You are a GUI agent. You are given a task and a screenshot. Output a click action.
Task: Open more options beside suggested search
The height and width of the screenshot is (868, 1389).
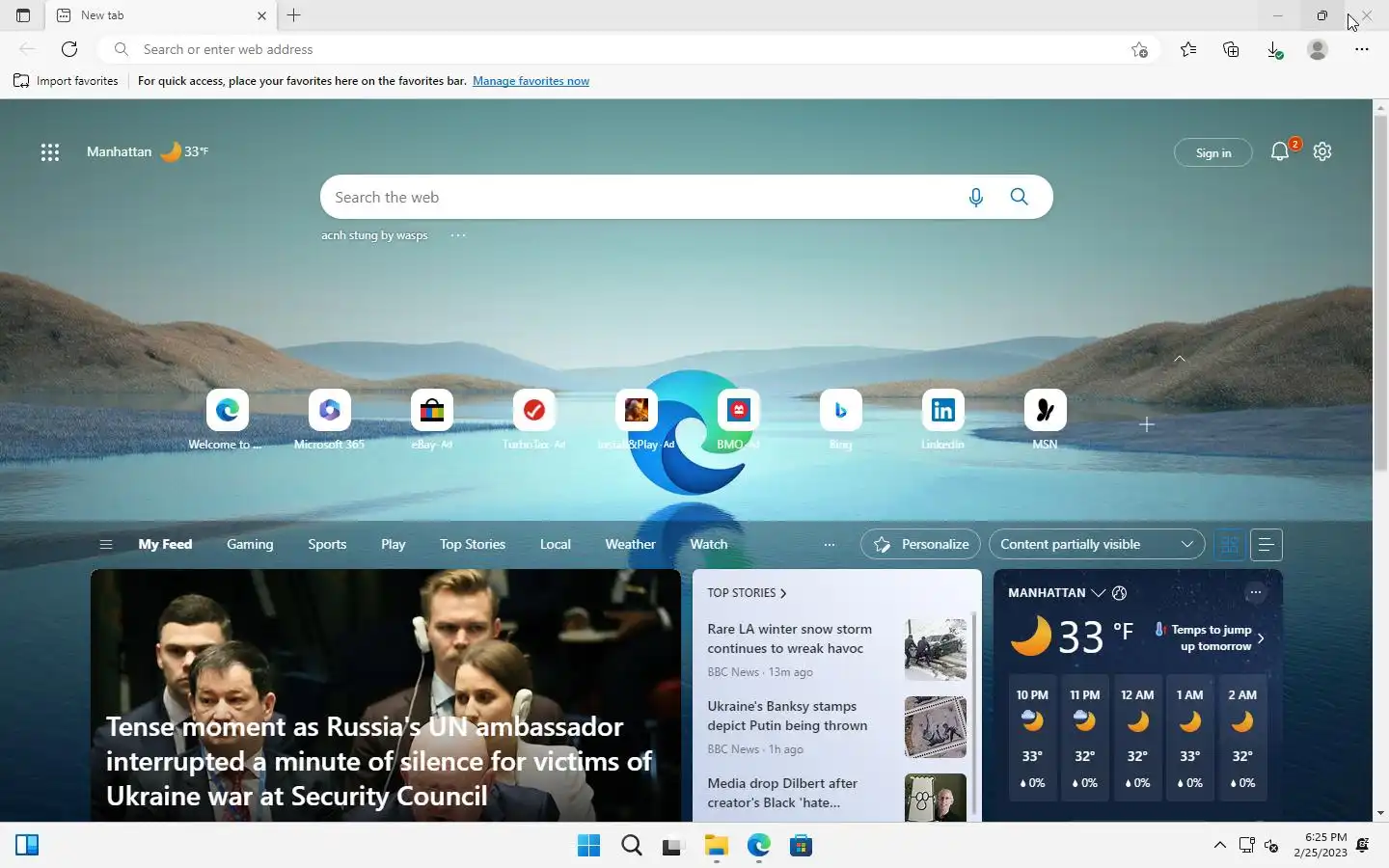tap(458, 235)
